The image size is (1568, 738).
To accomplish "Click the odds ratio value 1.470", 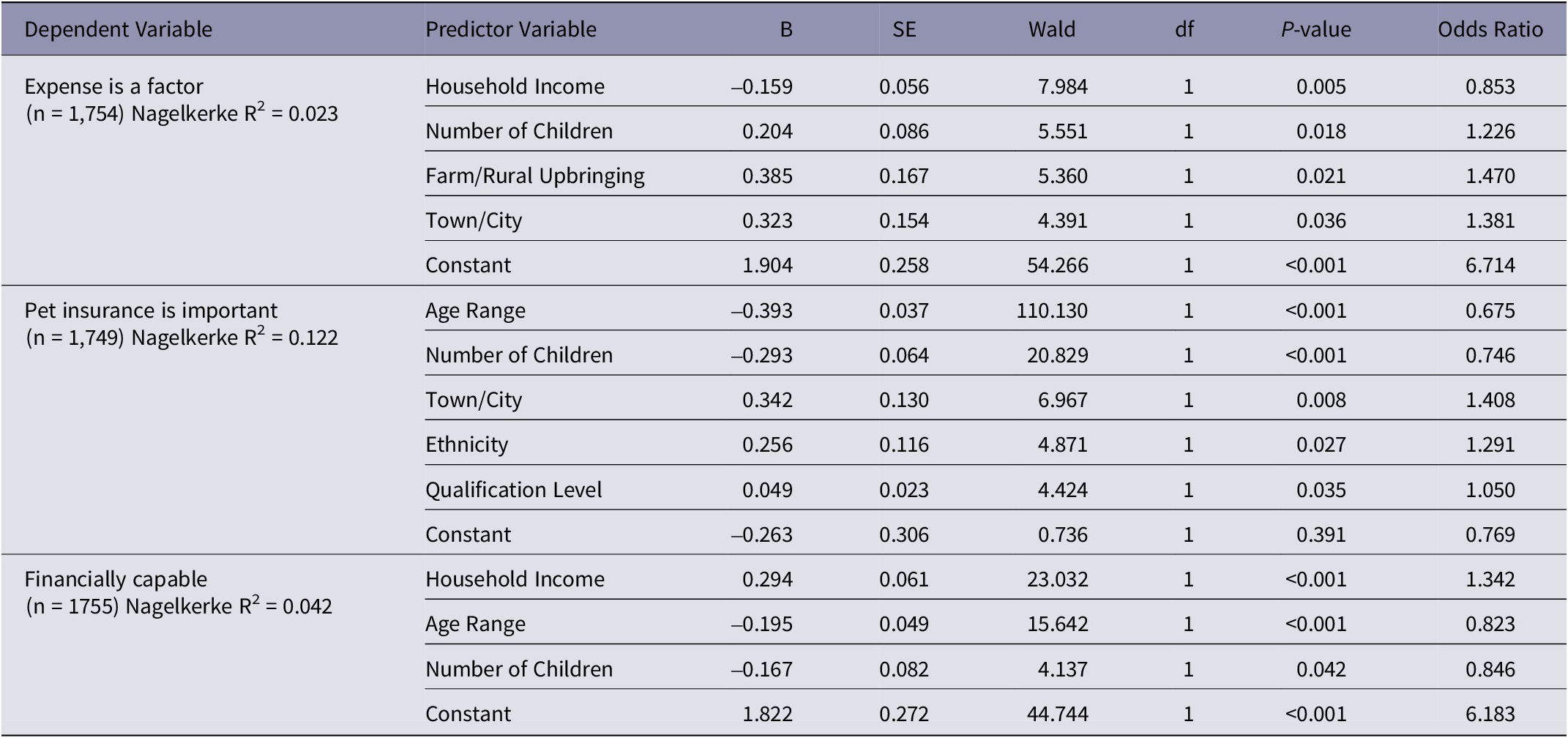I will click(x=1490, y=176).
